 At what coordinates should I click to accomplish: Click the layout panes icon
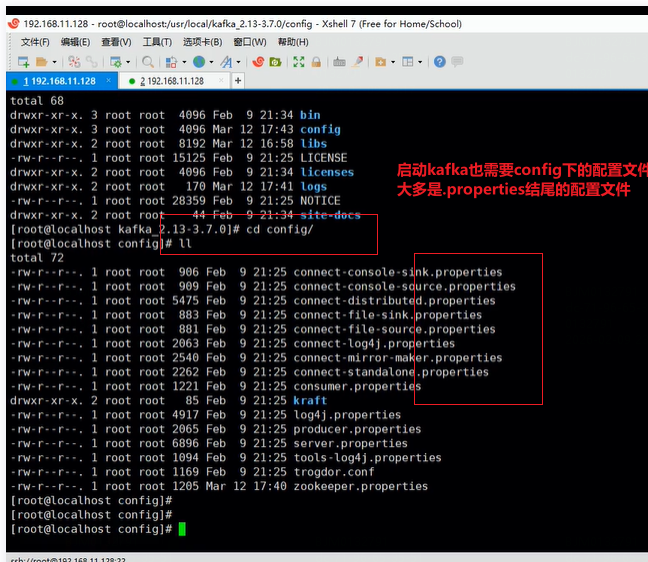[x=407, y=62]
